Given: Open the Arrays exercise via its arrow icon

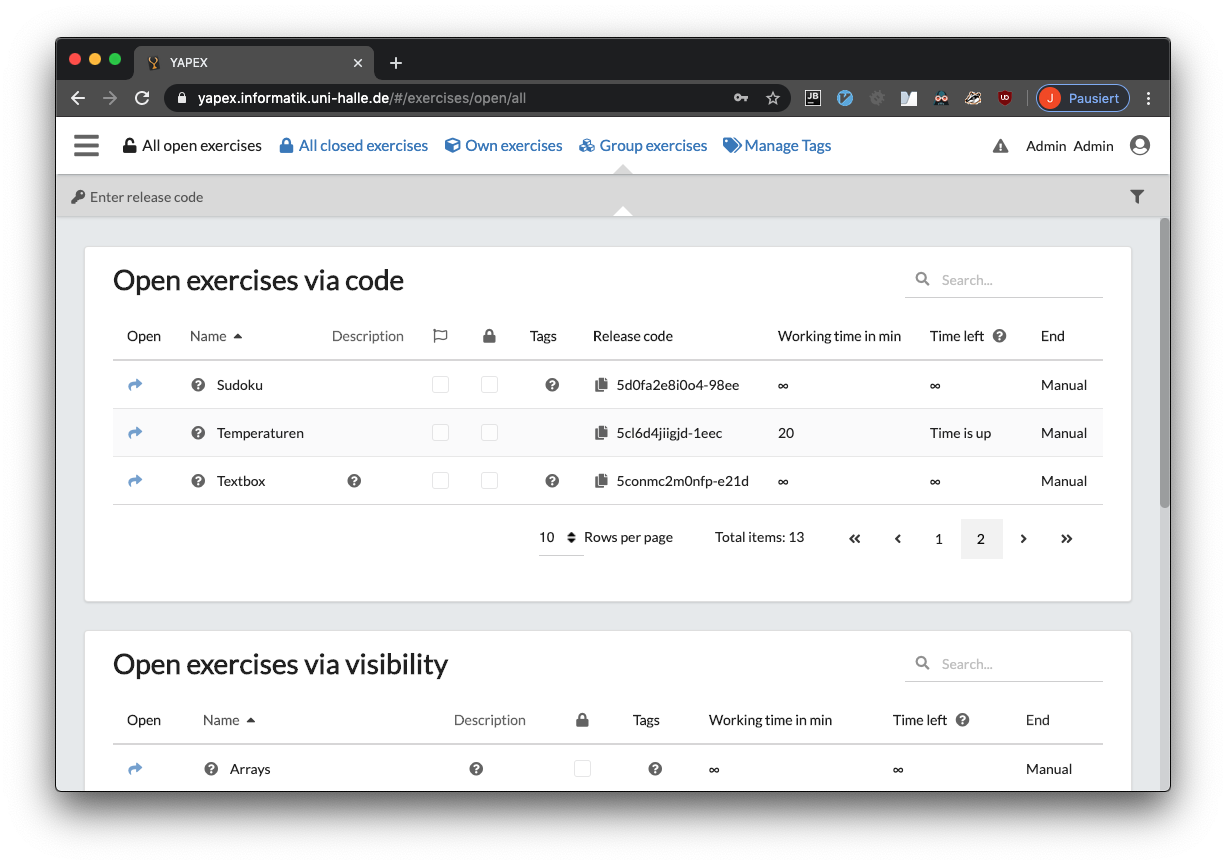Looking at the screenshot, I should point(135,768).
